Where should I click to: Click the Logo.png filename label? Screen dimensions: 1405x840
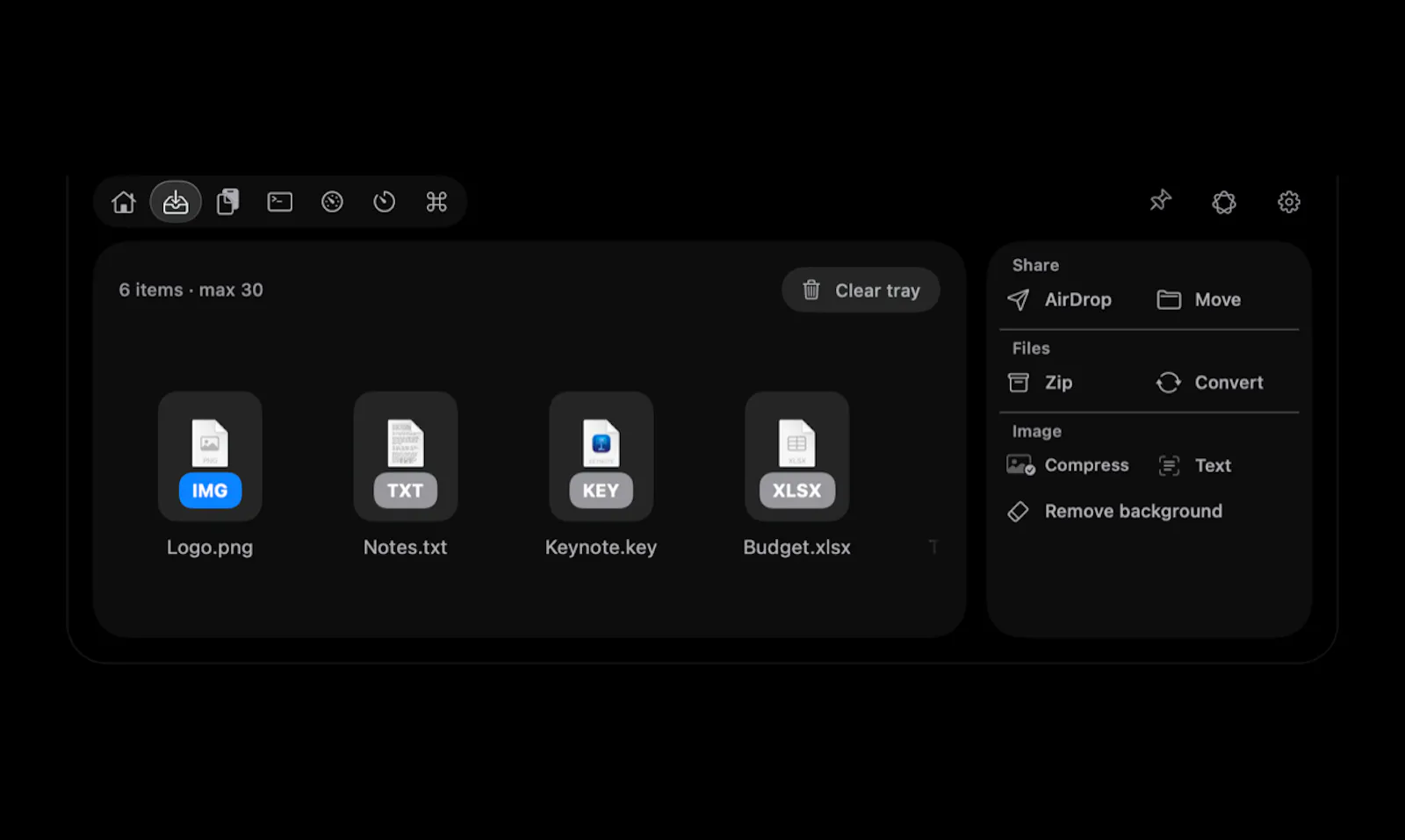[x=210, y=548]
